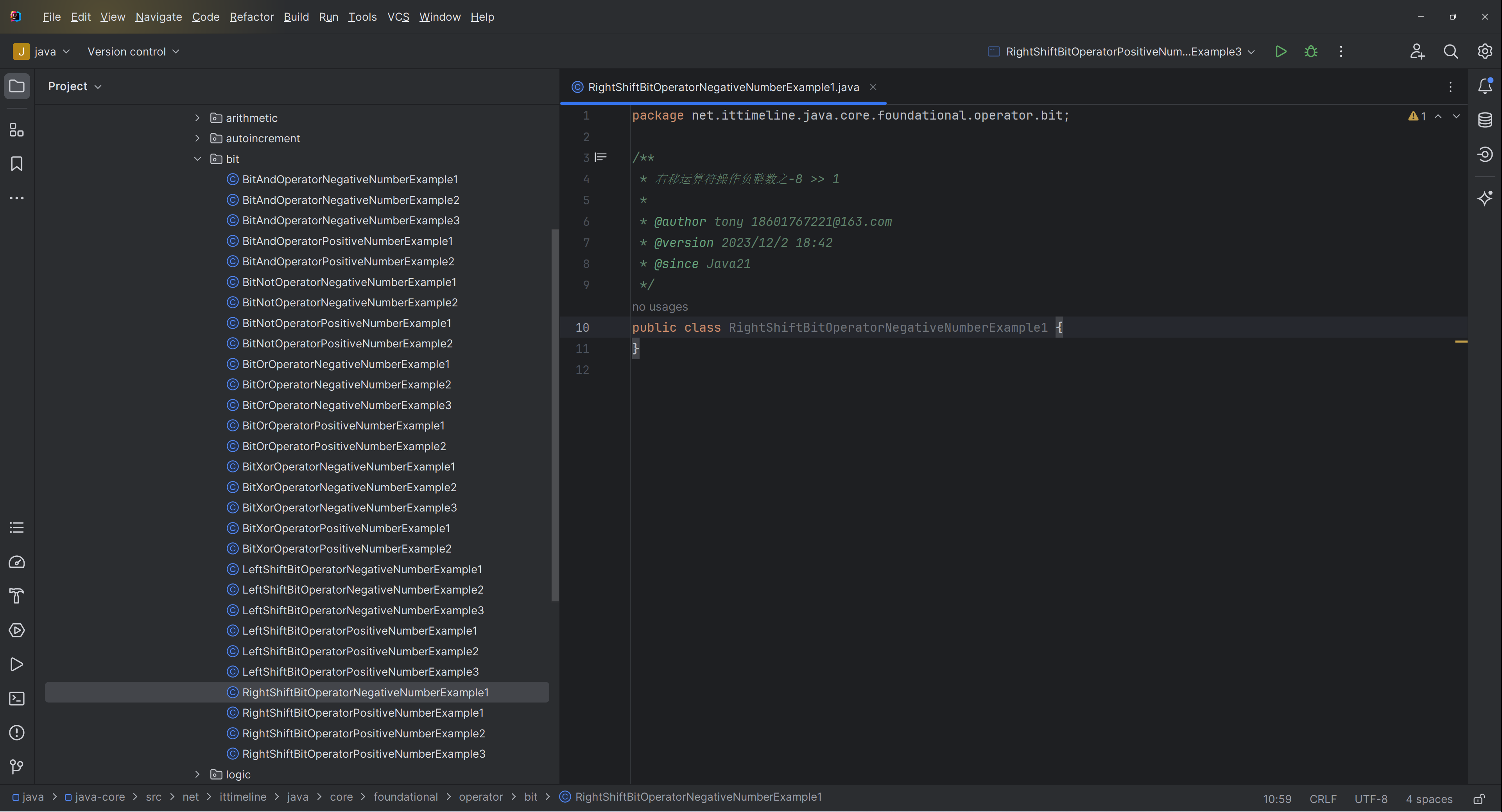Viewport: 1502px width, 812px height.
Task: Open the TODO list tool window
Action: pyautogui.click(x=17, y=528)
